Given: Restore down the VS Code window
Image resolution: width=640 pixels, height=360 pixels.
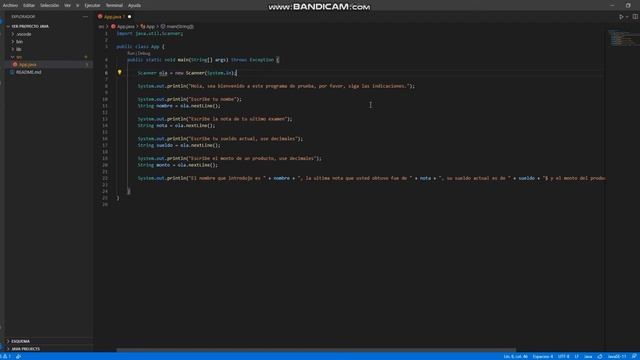Looking at the screenshot, I should click(x=628, y=5).
